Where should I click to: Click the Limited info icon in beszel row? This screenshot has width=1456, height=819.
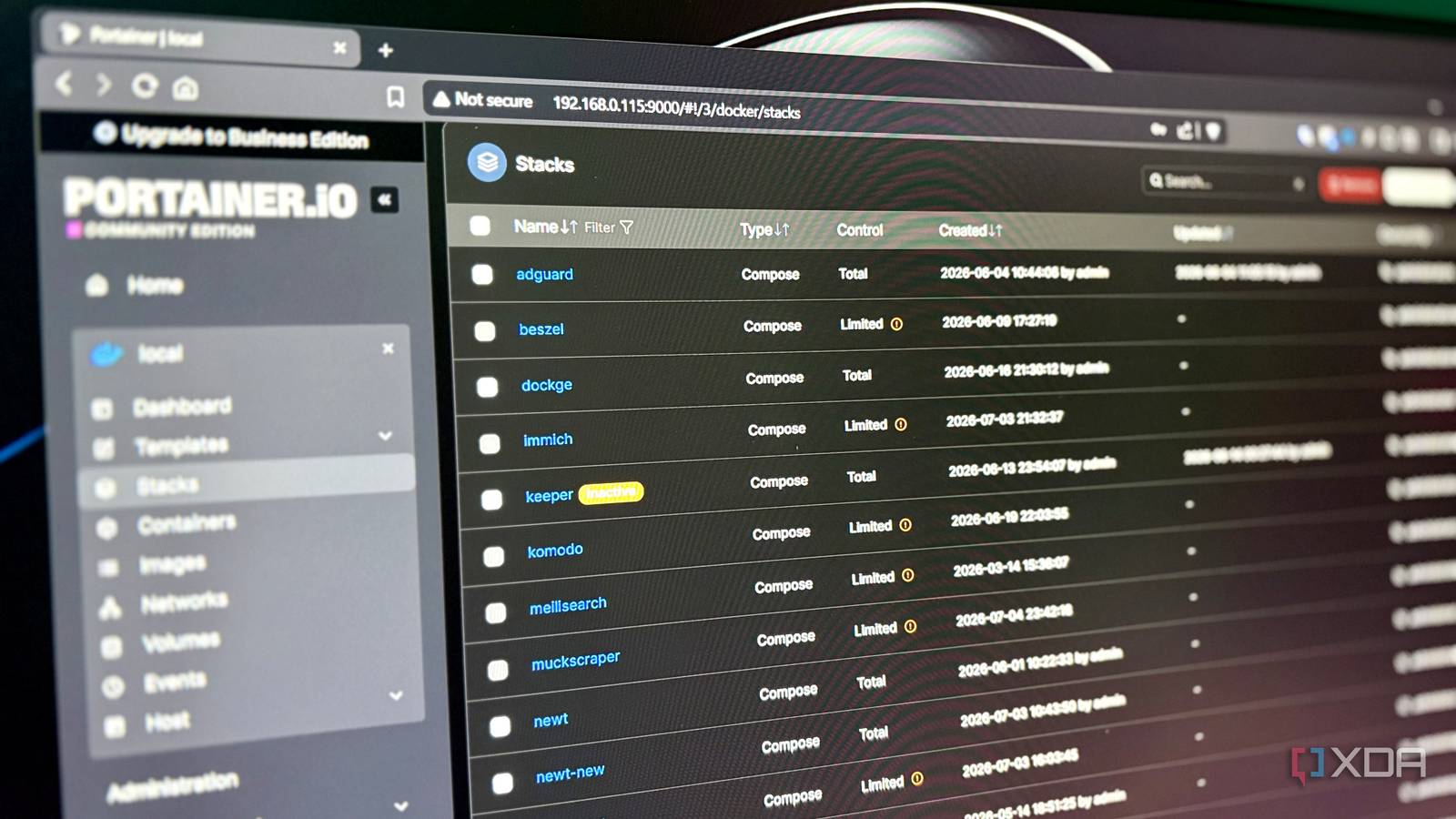point(896,324)
